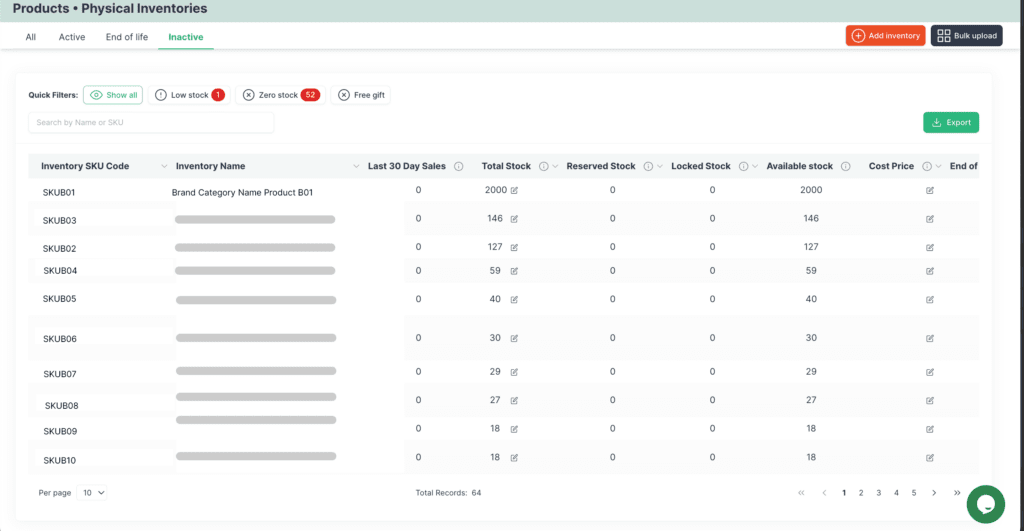1024x531 pixels.
Task: Edit total stock of SKUB05
Action: (514, 300)
